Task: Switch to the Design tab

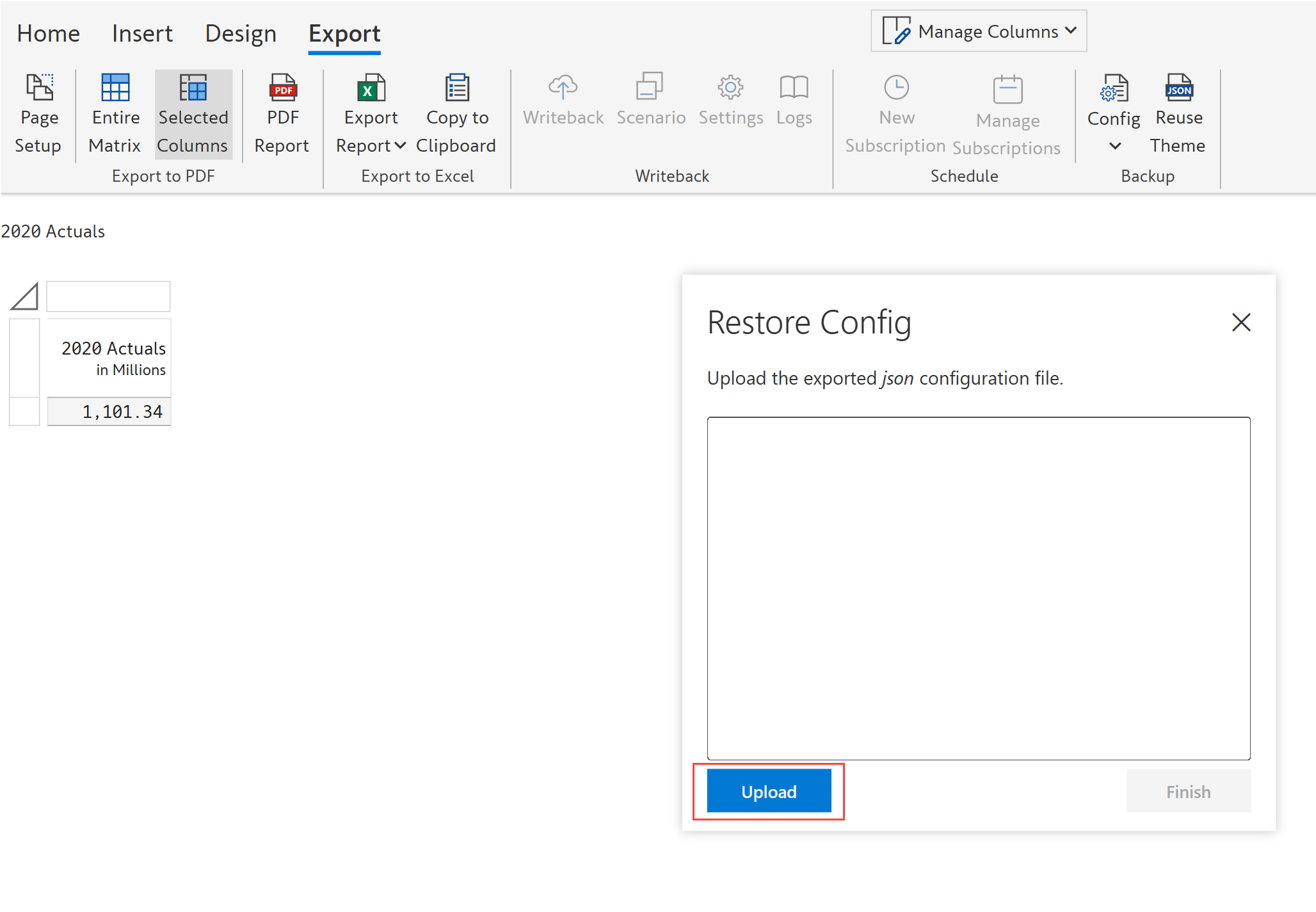Action: pos(241,33)
